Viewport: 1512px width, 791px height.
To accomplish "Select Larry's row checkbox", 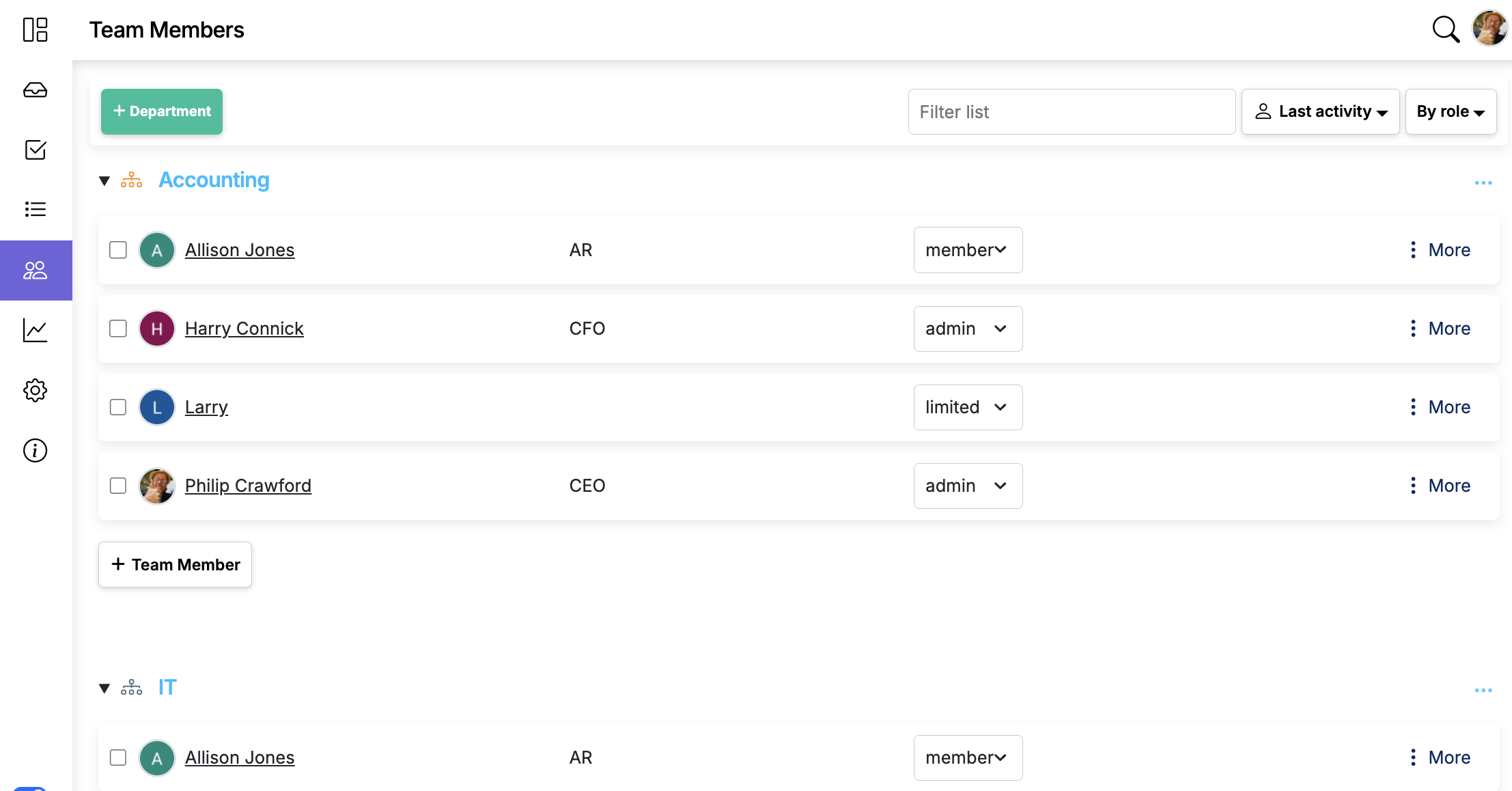I will tap(118, 407).
